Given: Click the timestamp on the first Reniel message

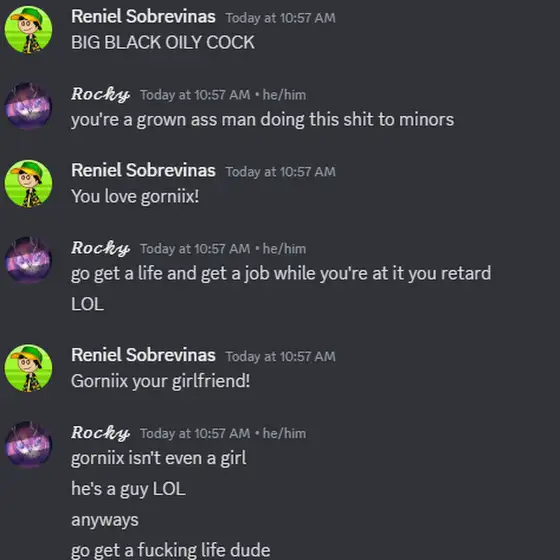Looking at the screenshot, I should [x=280, y=18].
